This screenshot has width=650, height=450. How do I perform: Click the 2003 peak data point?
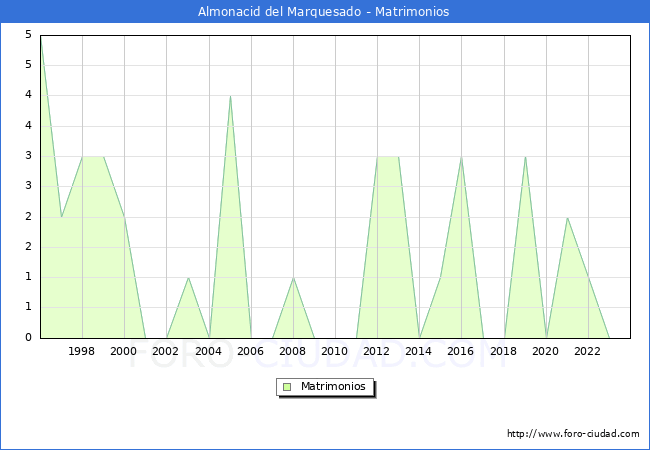(x=188, y=278)
